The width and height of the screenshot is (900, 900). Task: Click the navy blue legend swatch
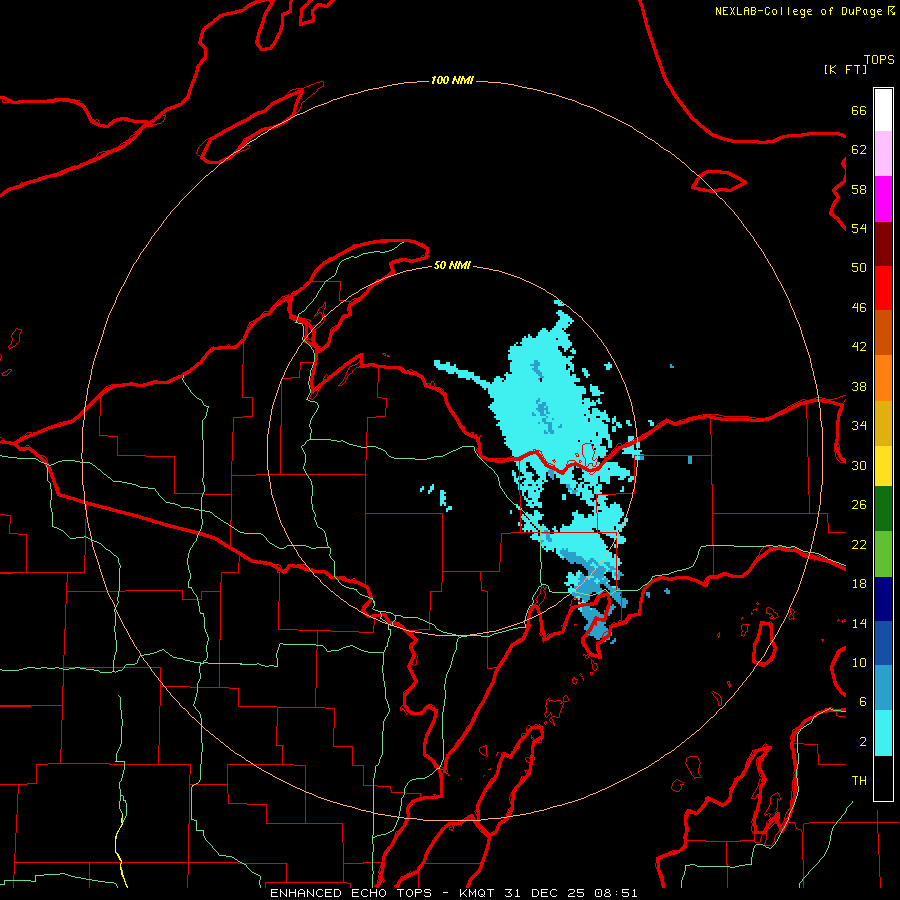883,599
